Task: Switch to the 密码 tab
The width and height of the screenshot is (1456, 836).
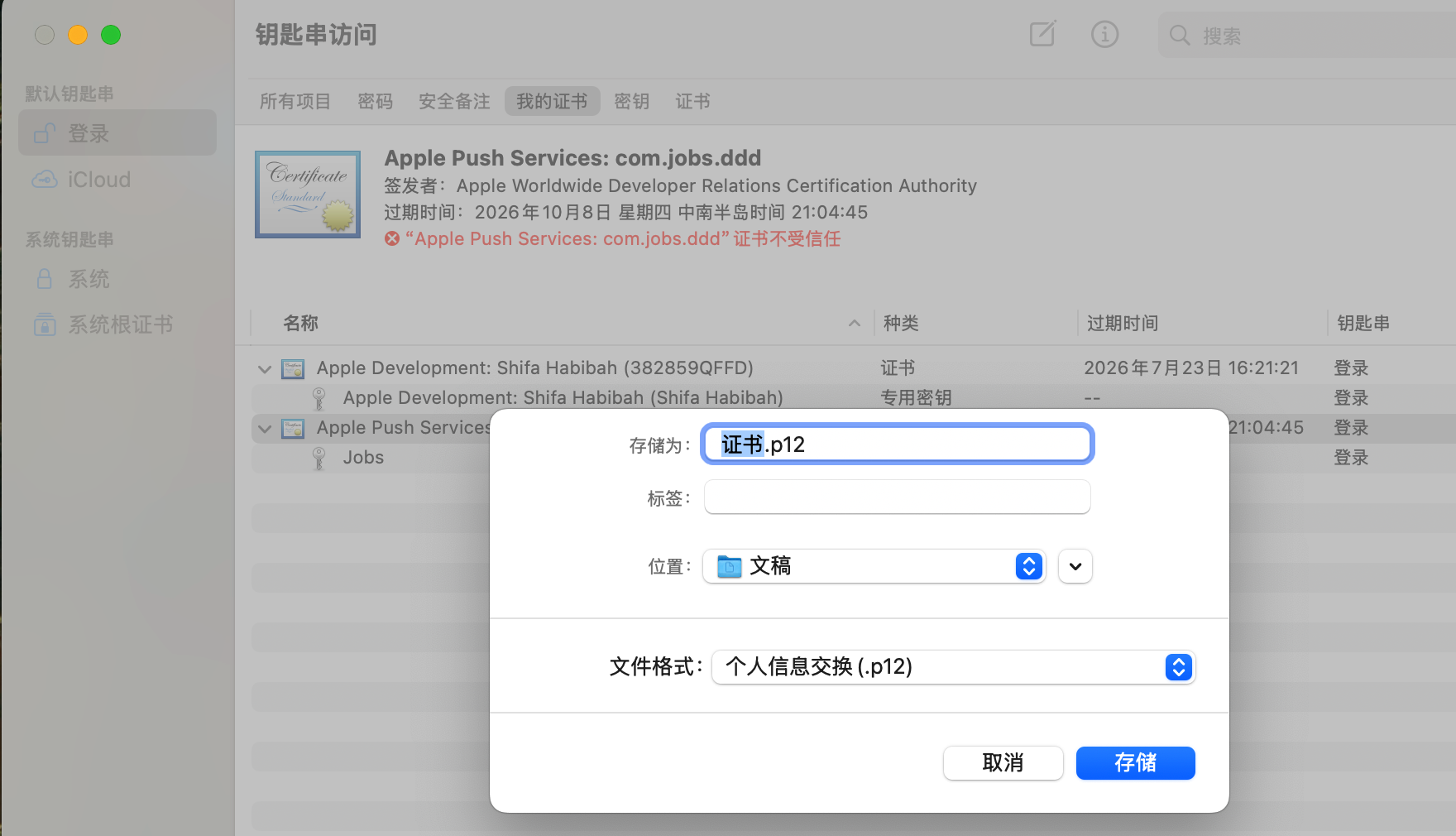Action: tap(375, 101)
